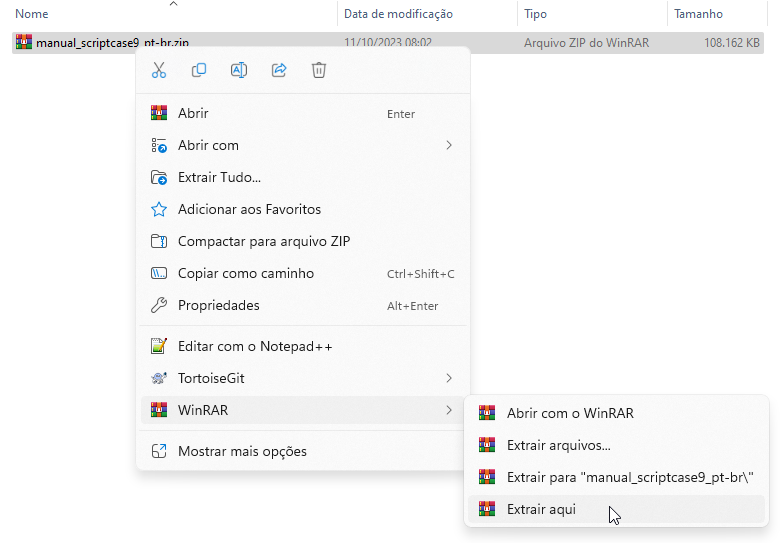
Task: Open the WinRAR menu entry
Action: click(303, 410)
